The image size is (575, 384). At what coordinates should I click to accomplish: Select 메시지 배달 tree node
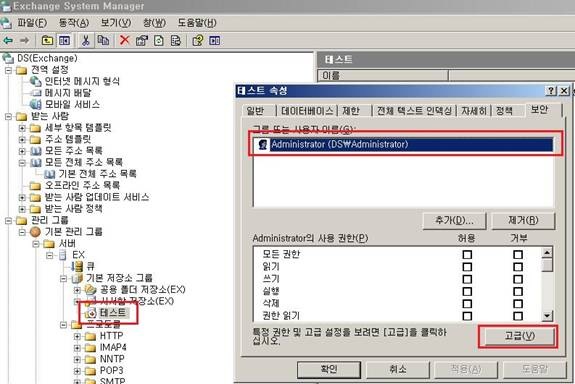(x=68, y=93)
